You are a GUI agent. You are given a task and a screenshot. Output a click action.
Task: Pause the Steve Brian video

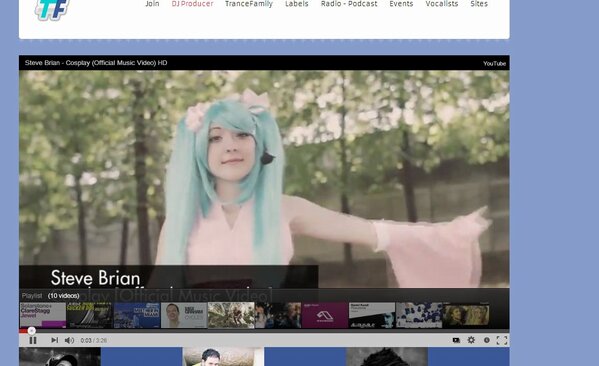pyautogui.click(x=33, y=340)
